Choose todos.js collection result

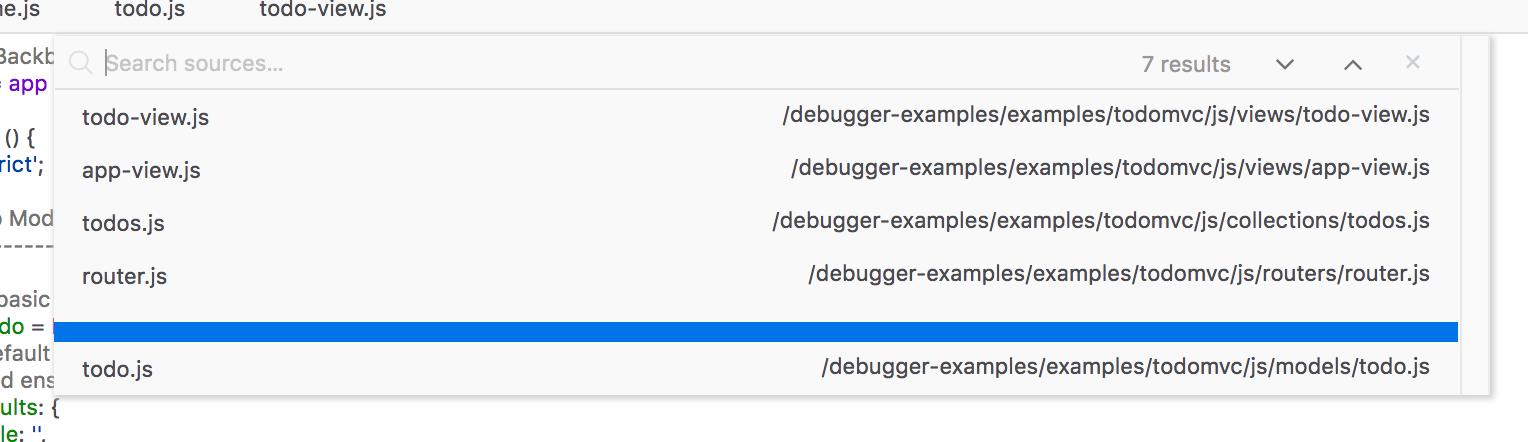point(123,223)
